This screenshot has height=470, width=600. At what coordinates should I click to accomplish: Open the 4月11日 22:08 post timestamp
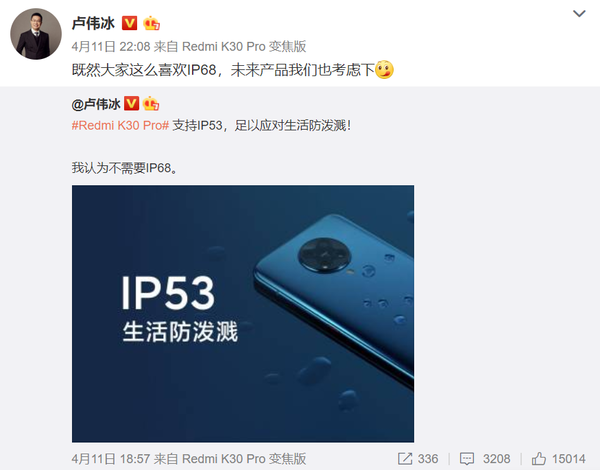[x=111, y=47]
